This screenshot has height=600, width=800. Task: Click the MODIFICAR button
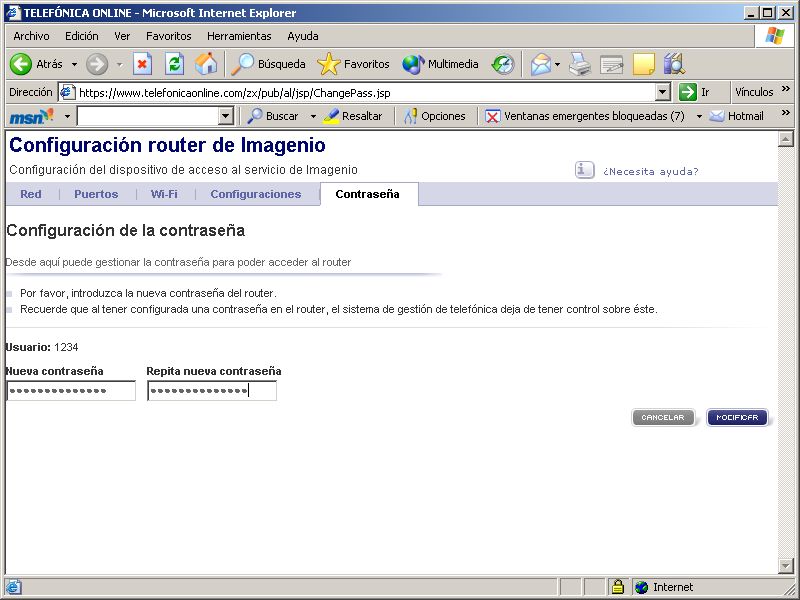(737, 417)
